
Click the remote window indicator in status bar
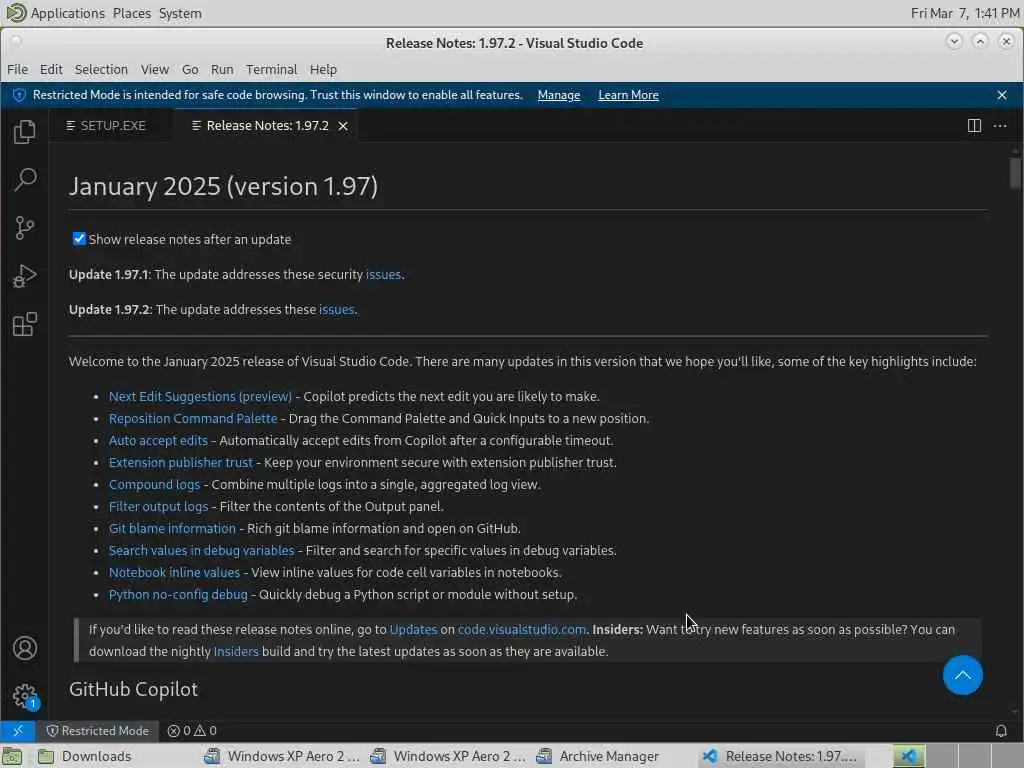pyautogui.click(x=18, y=730)
